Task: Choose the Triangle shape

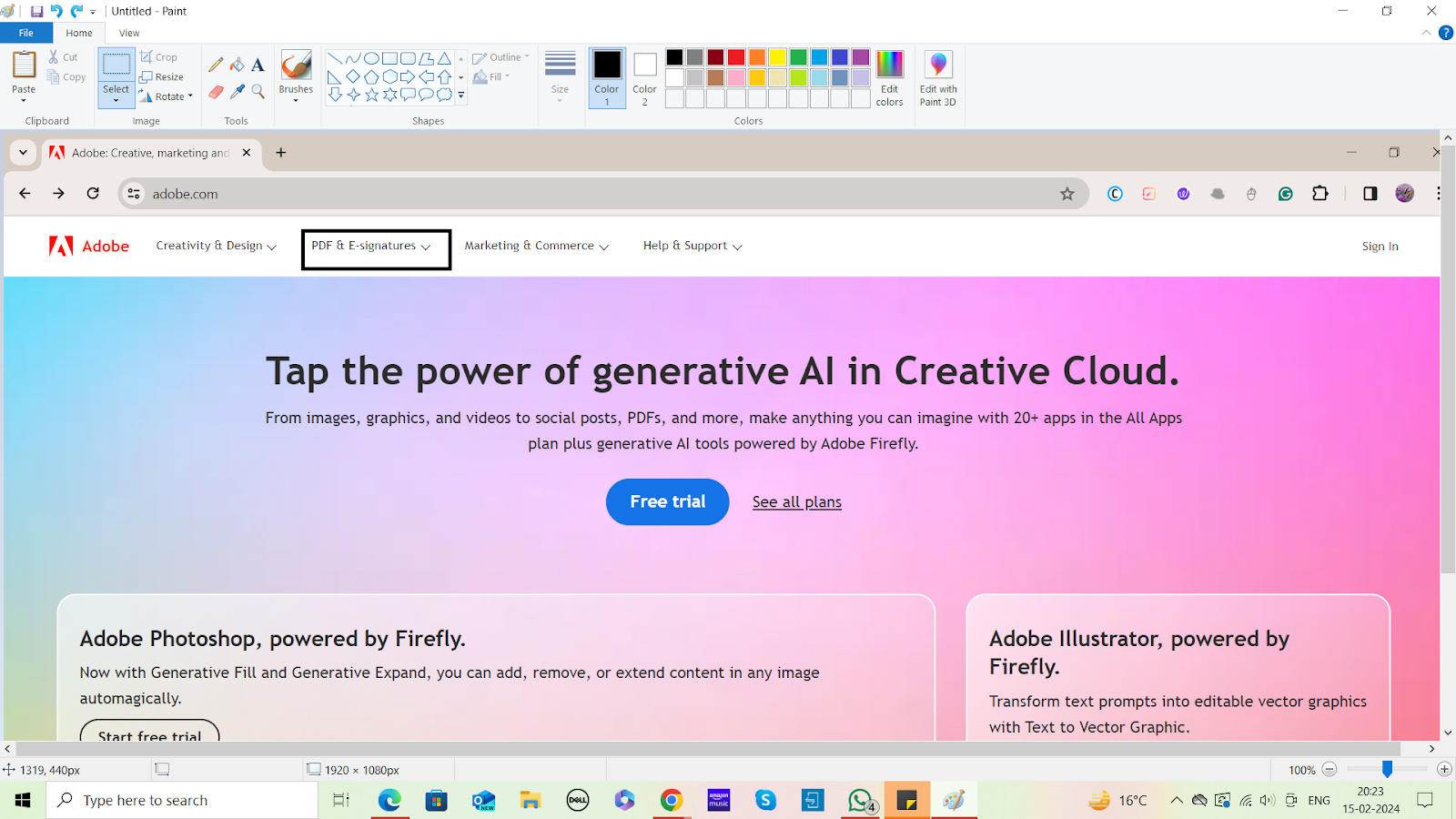Action: click(444, 58)
